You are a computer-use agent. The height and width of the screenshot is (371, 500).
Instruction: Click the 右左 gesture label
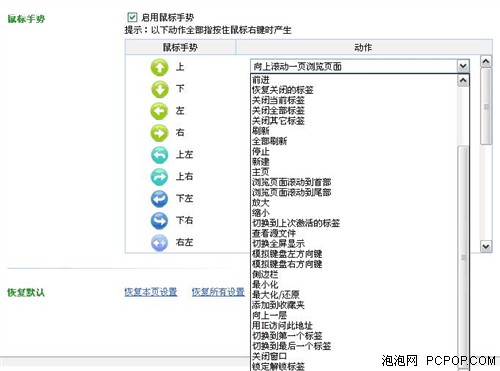tap(184, 242)
